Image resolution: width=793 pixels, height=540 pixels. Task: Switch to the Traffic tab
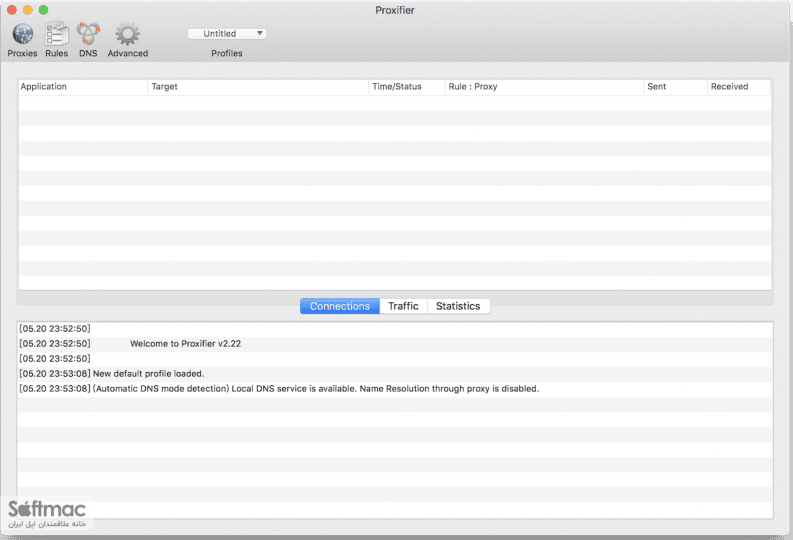(x=403, y=306)
